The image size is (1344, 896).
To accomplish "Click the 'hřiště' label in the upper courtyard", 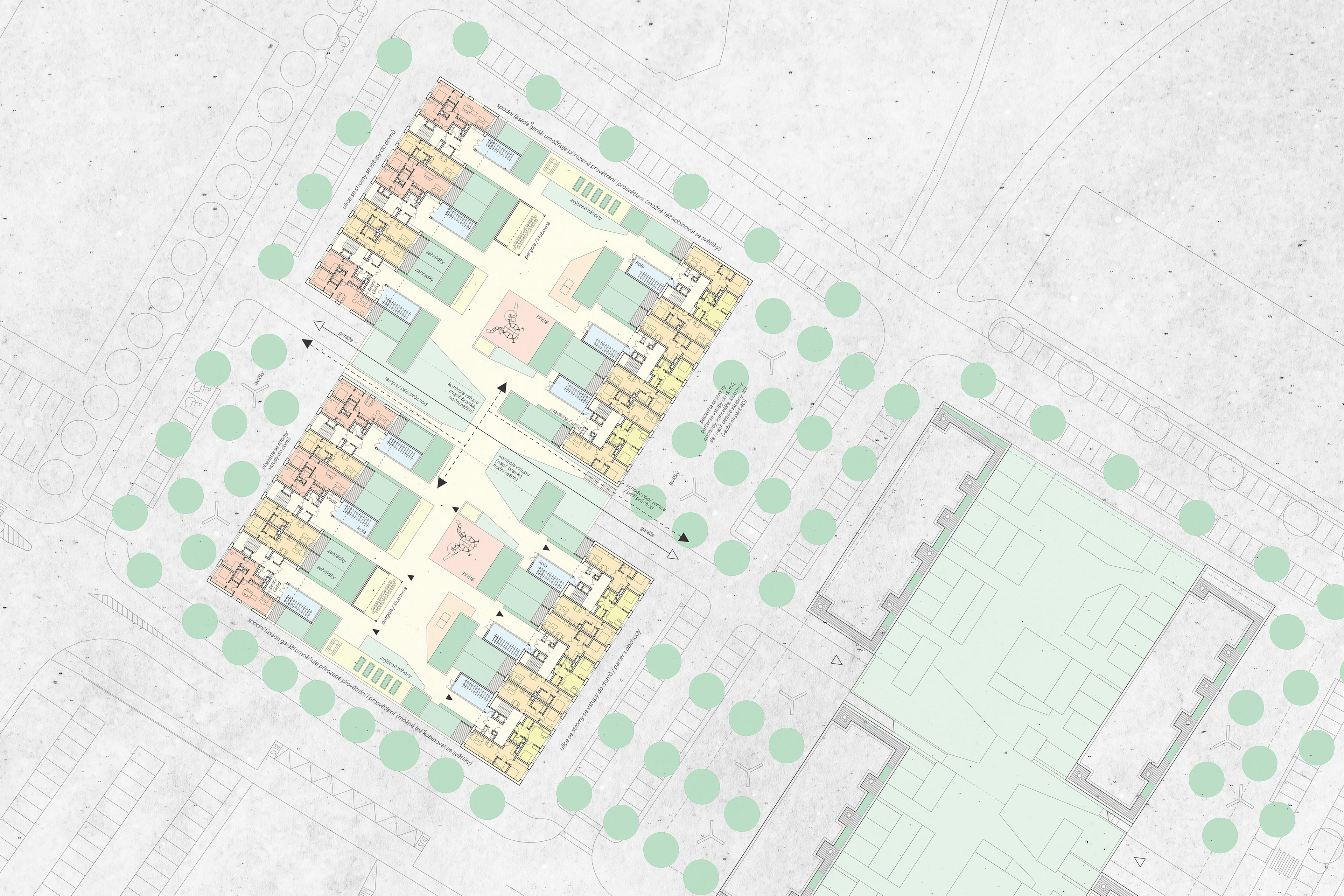I will pyautogui.click(x=542, y=320).
